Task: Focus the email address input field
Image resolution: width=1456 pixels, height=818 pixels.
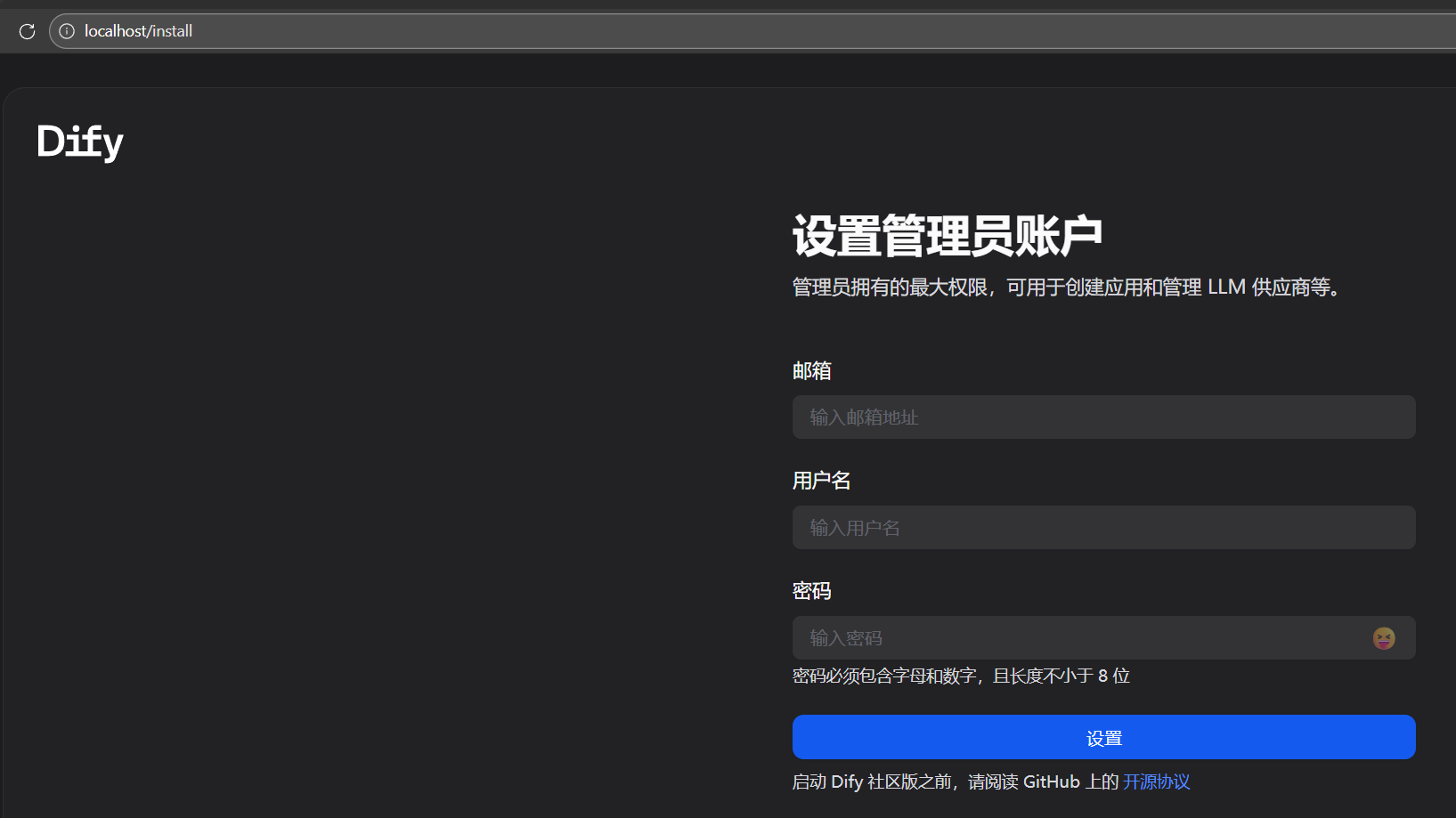Action: (x=1103, y=417)
